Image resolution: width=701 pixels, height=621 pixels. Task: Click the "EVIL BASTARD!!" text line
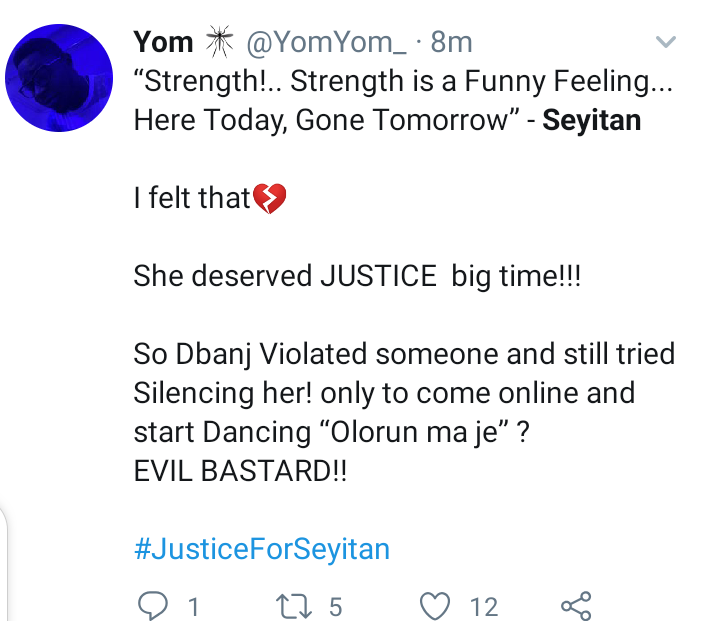(240, 470)
